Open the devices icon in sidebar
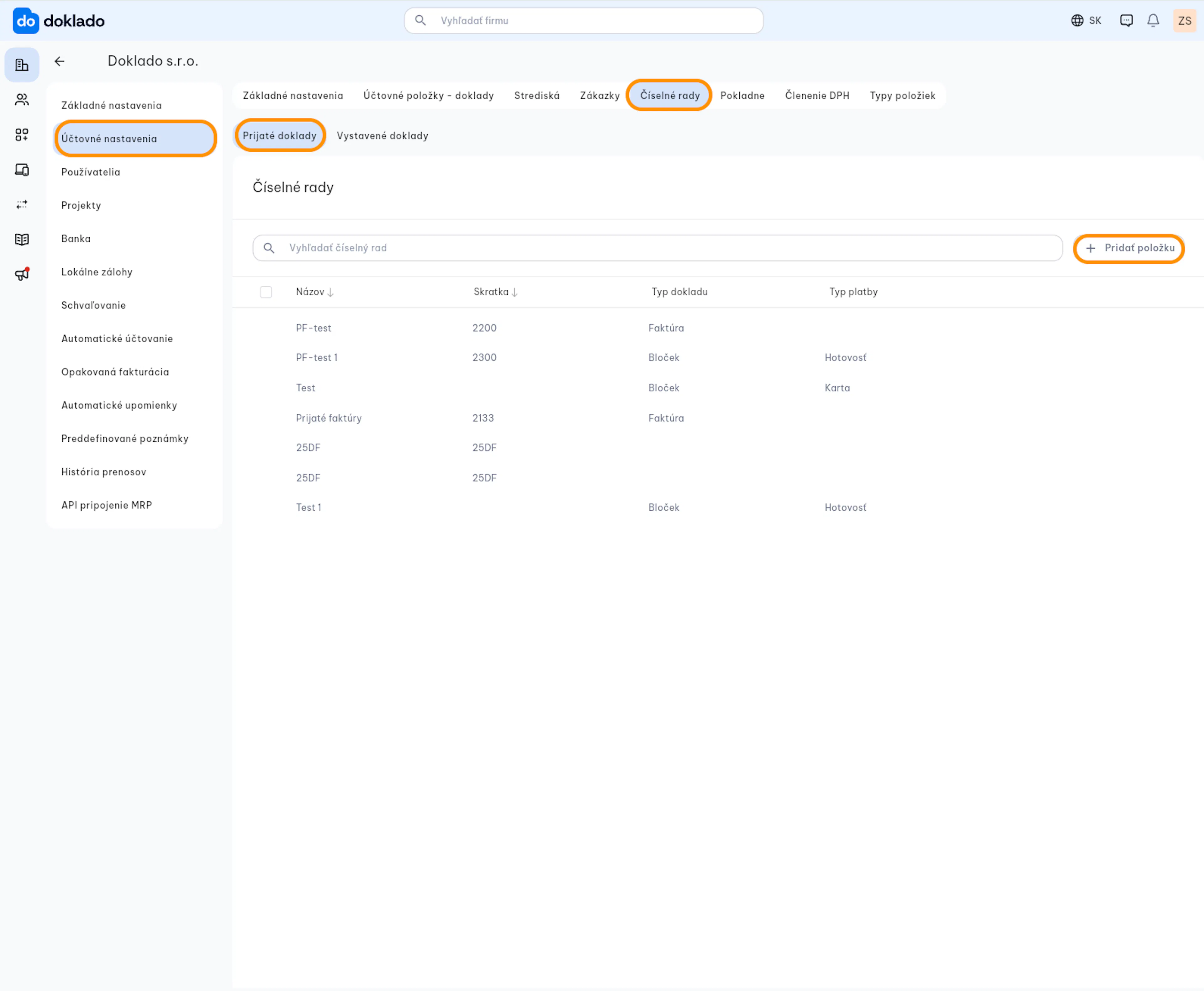 pyautogui.click(x=22, y=170)
